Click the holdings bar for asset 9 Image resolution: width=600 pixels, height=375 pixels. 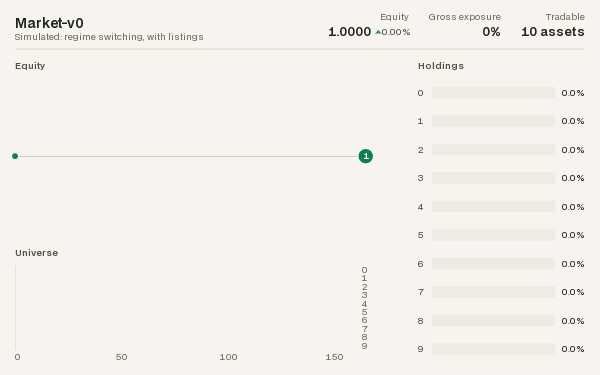tap(493, 349)
